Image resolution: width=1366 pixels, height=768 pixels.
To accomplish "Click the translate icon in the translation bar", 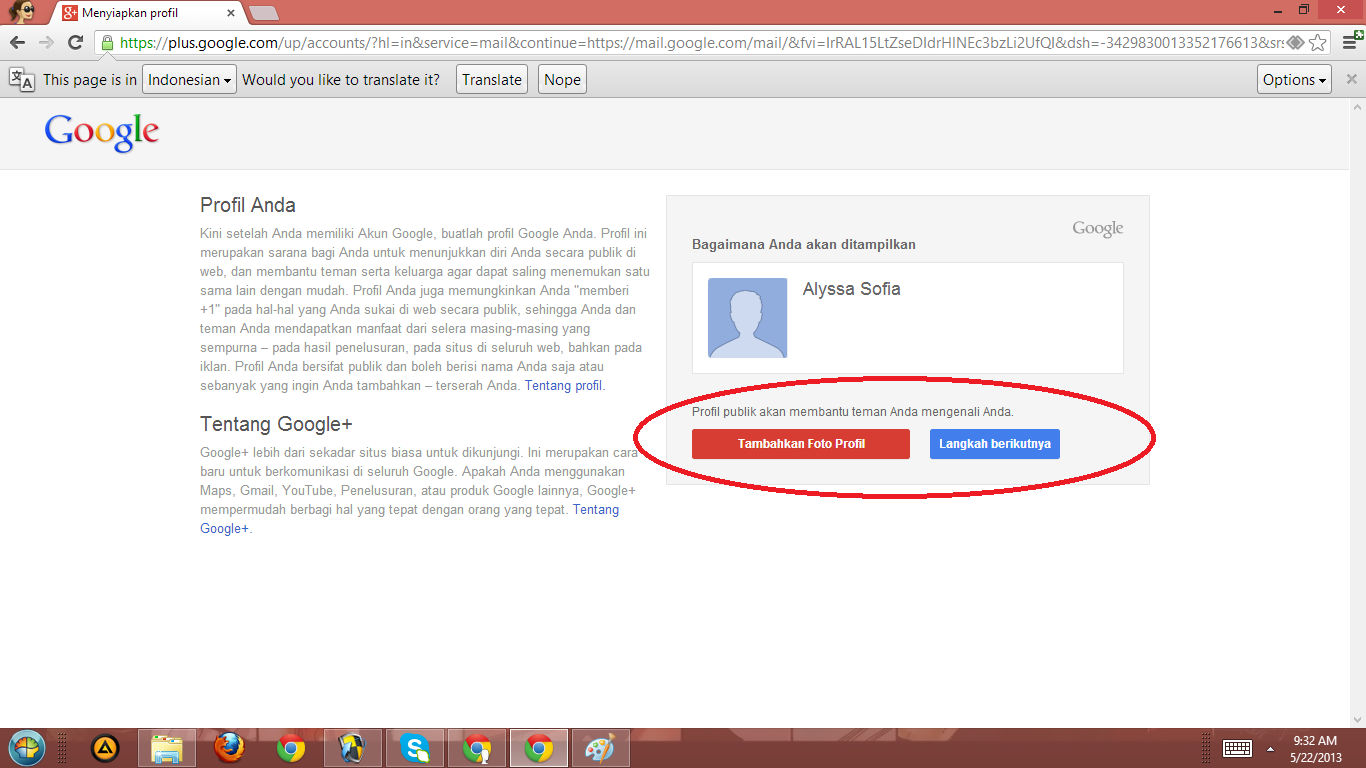I will point(21,80).
